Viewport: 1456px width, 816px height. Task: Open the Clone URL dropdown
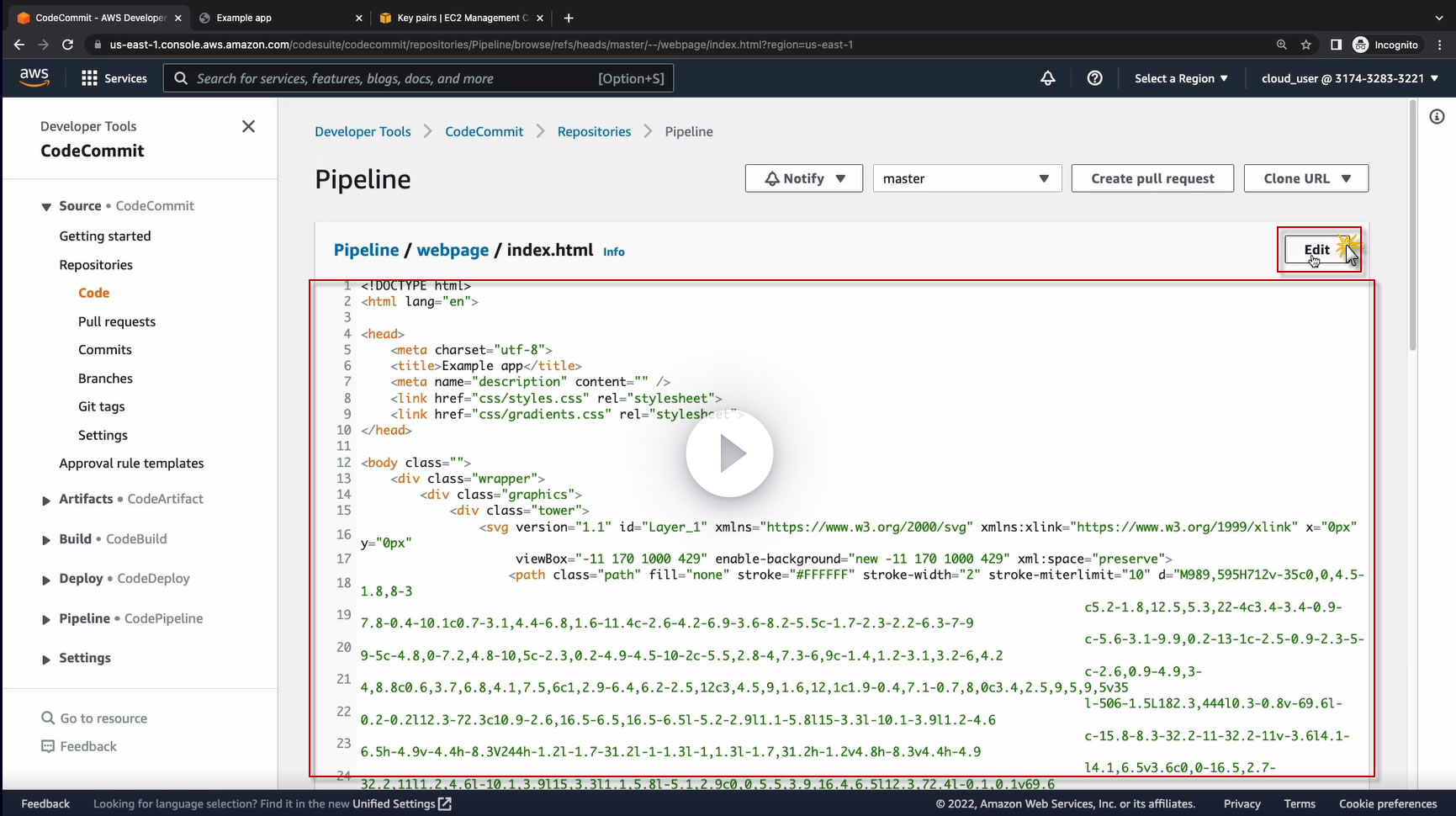[x=1305, y=178]
